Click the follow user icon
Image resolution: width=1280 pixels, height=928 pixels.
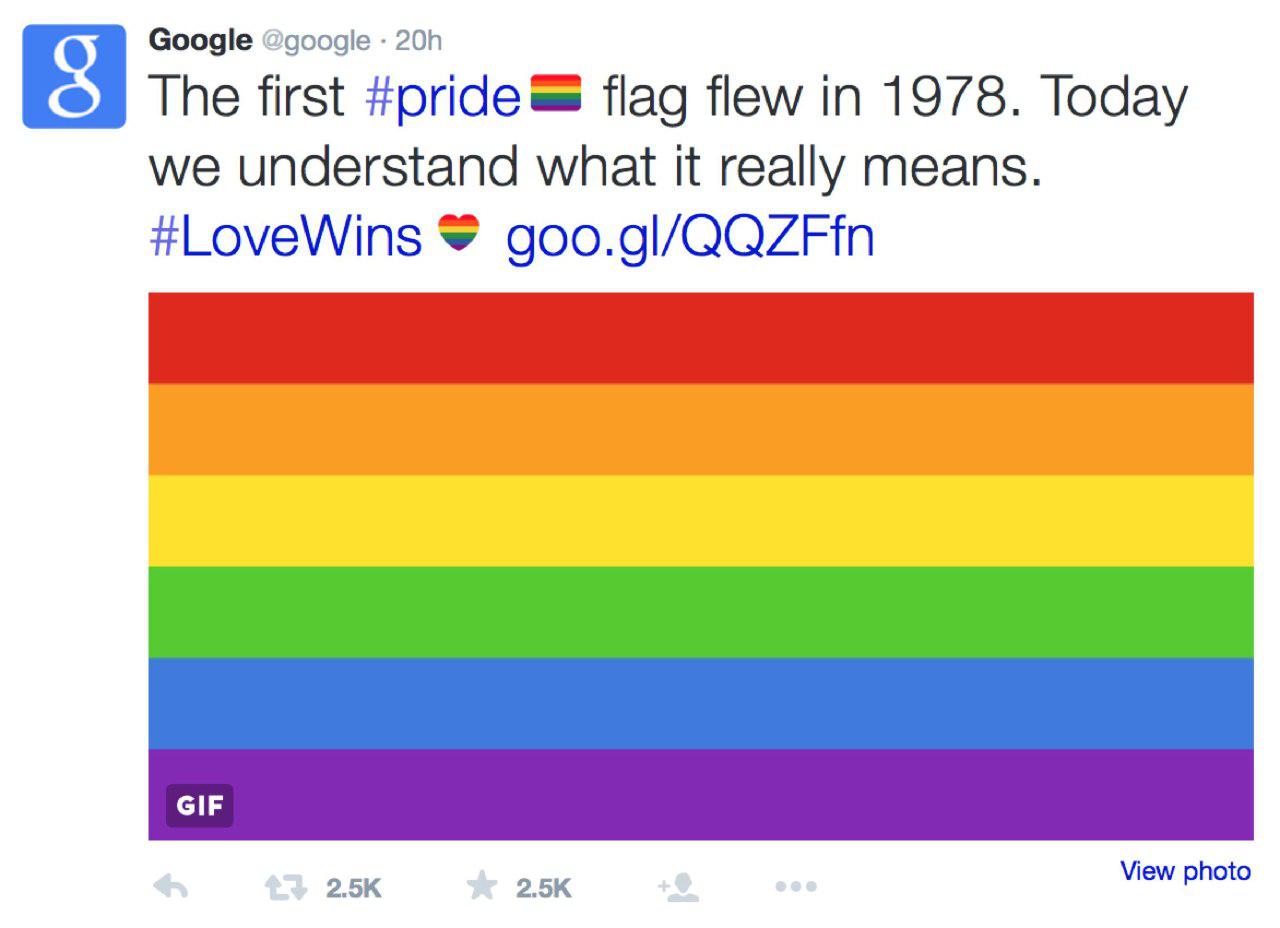(678, 886)
